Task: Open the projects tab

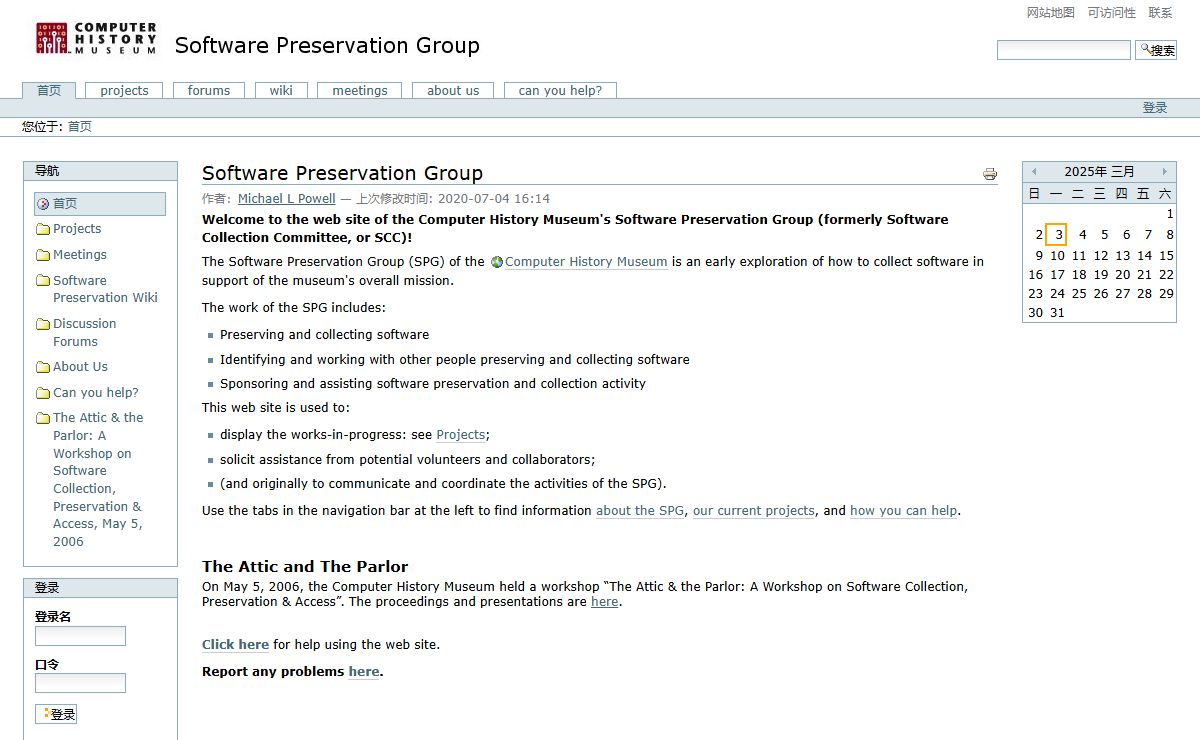Action: click(x=124, y=90)
